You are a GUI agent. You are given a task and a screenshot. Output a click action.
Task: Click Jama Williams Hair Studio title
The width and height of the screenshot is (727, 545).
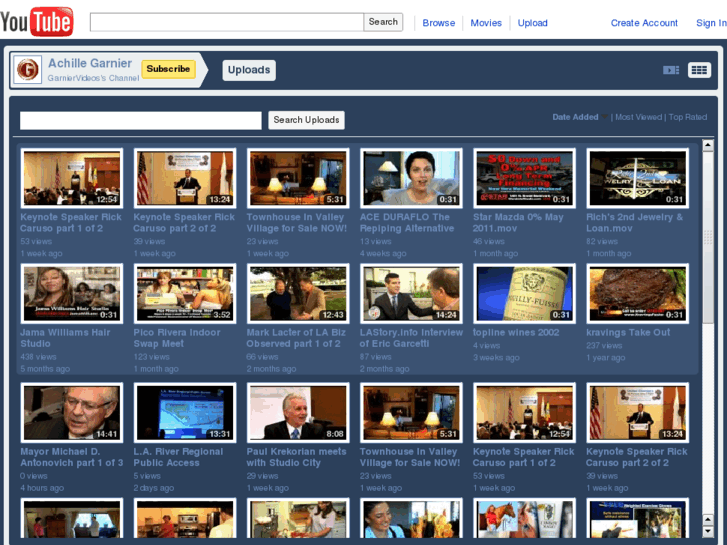click(65, 338)
